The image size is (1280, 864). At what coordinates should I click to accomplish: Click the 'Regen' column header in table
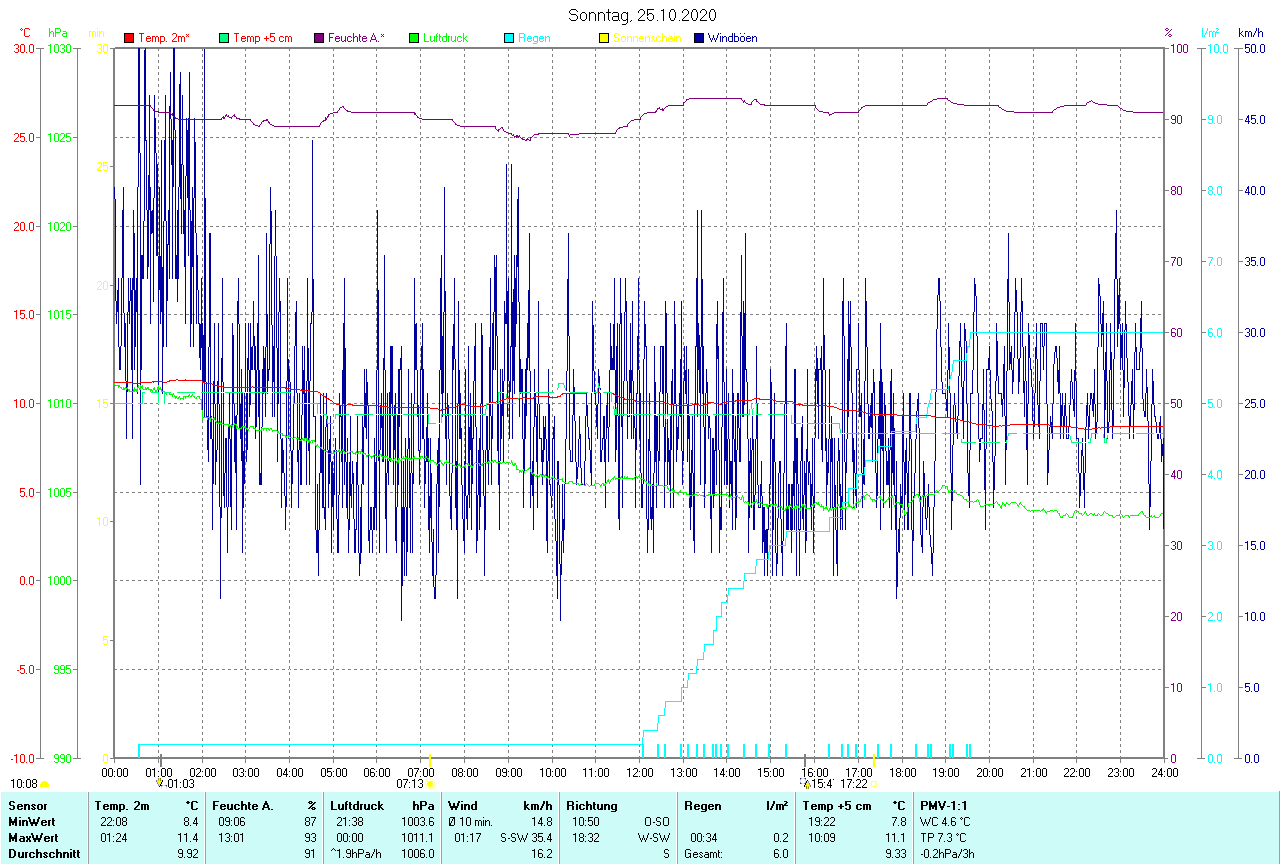pos(703,805)
